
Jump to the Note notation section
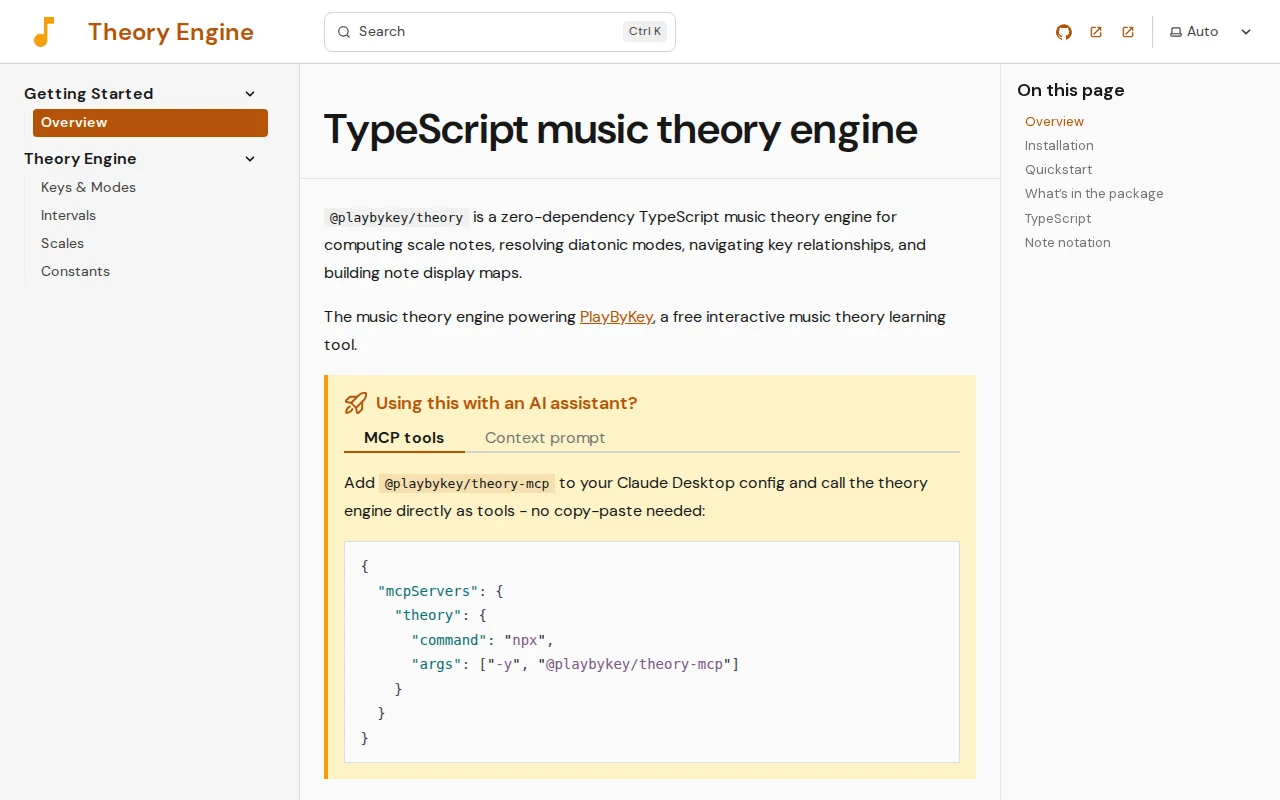pyautogui.click(x=1067, y=242)
